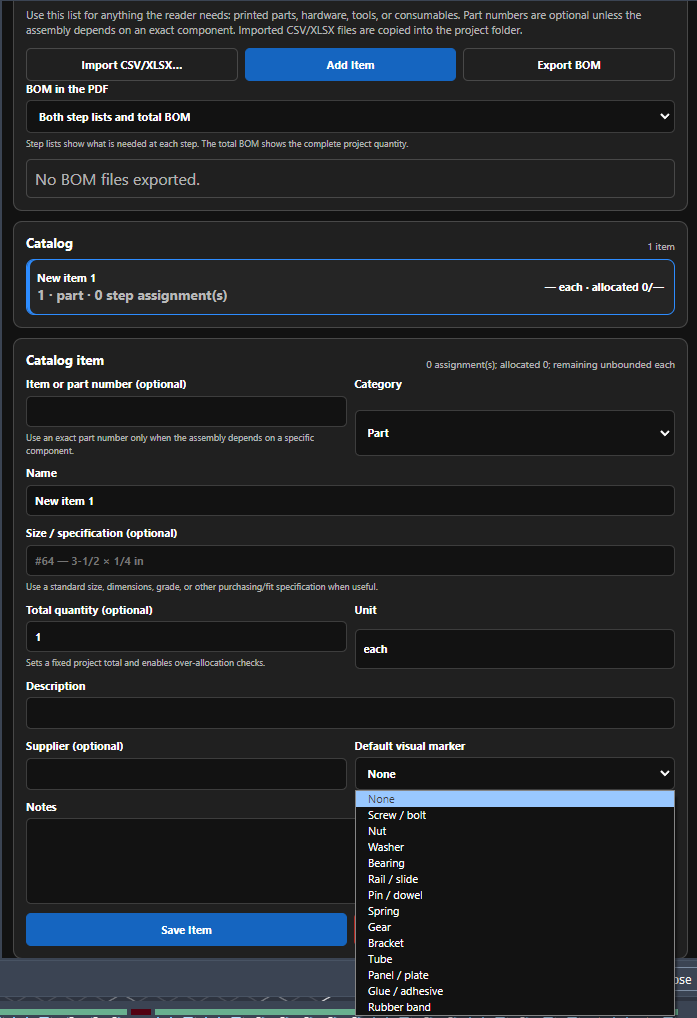
Task: Choose the Rubber band marker option
Action: click(515, 1008)
